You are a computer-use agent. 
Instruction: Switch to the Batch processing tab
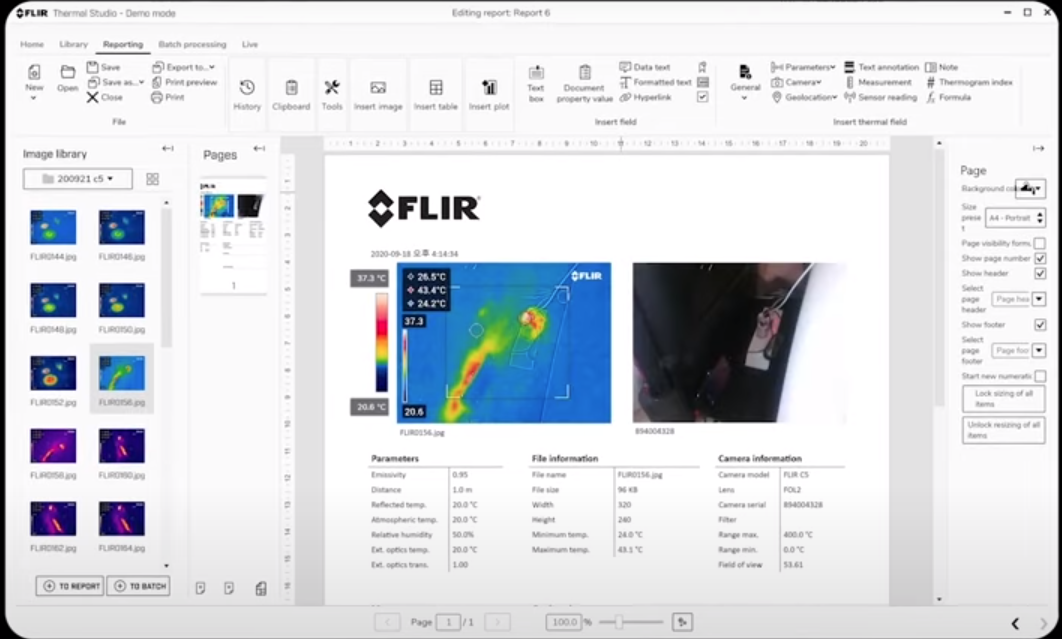(x=192, y=45)
